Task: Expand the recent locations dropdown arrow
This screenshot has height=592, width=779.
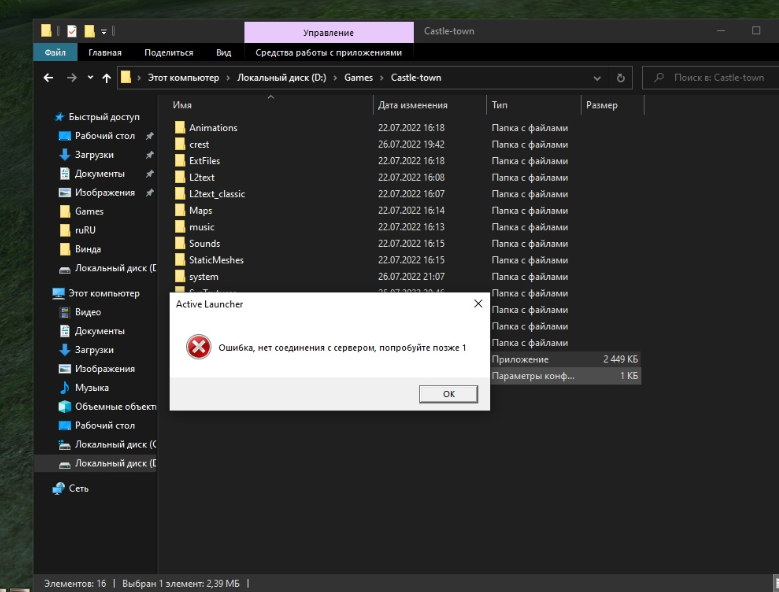Action: 90,78
